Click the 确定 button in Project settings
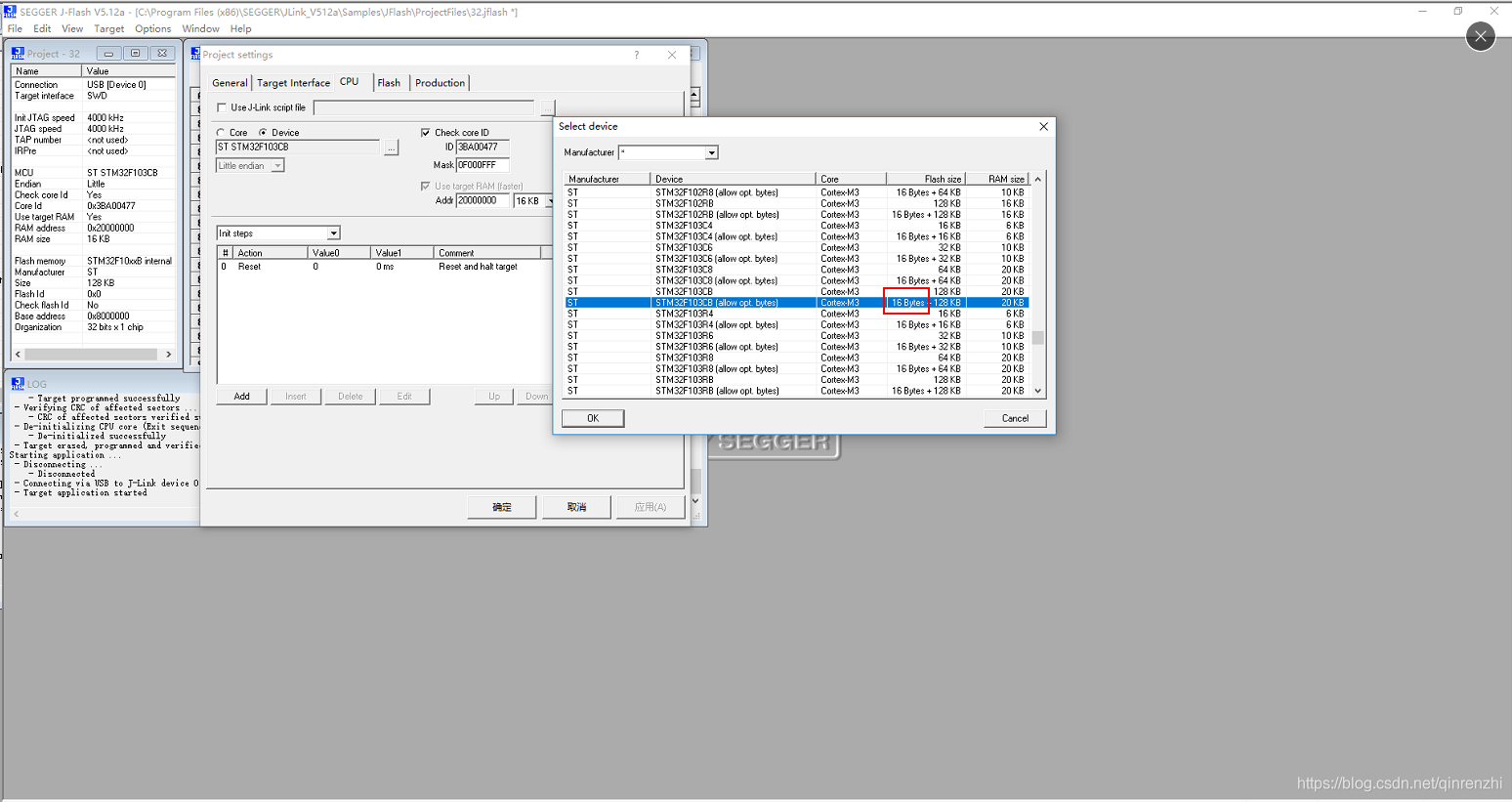The width and height of the screenshot is (1512, 802). coord(502,507)
